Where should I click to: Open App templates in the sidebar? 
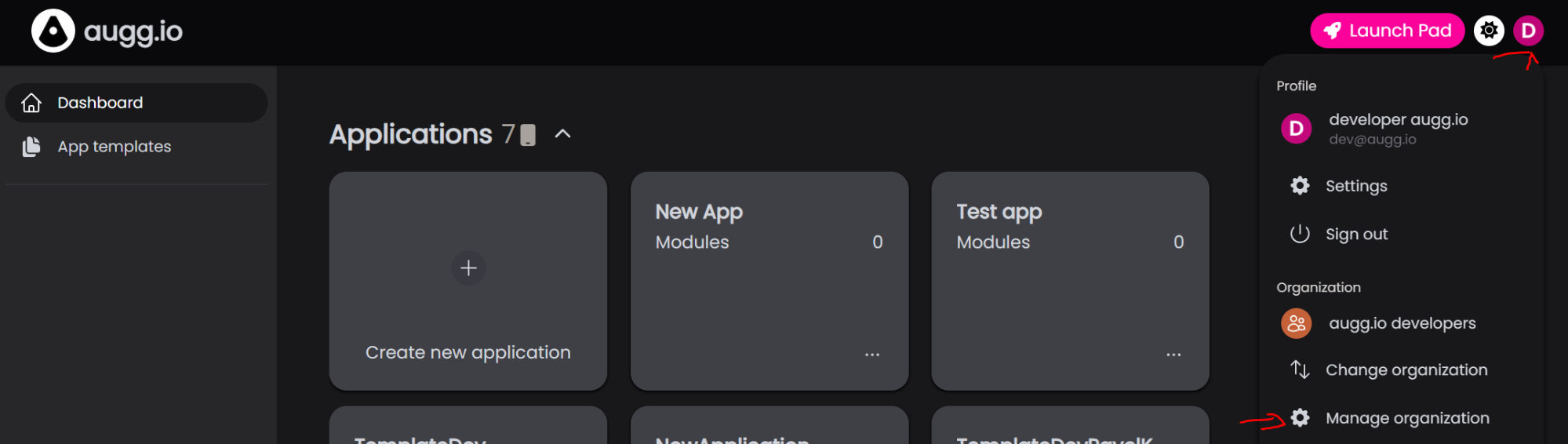pos(114,147)
